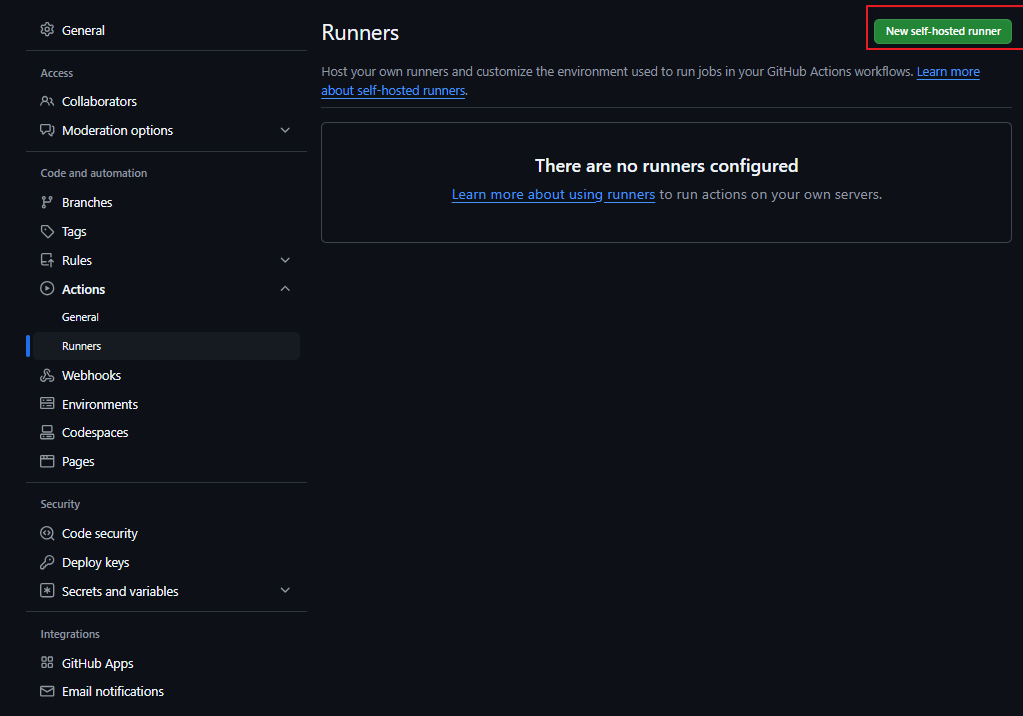Go to Tags settings label
This screenshot has width=1023, height=716.
click(74, 232)
